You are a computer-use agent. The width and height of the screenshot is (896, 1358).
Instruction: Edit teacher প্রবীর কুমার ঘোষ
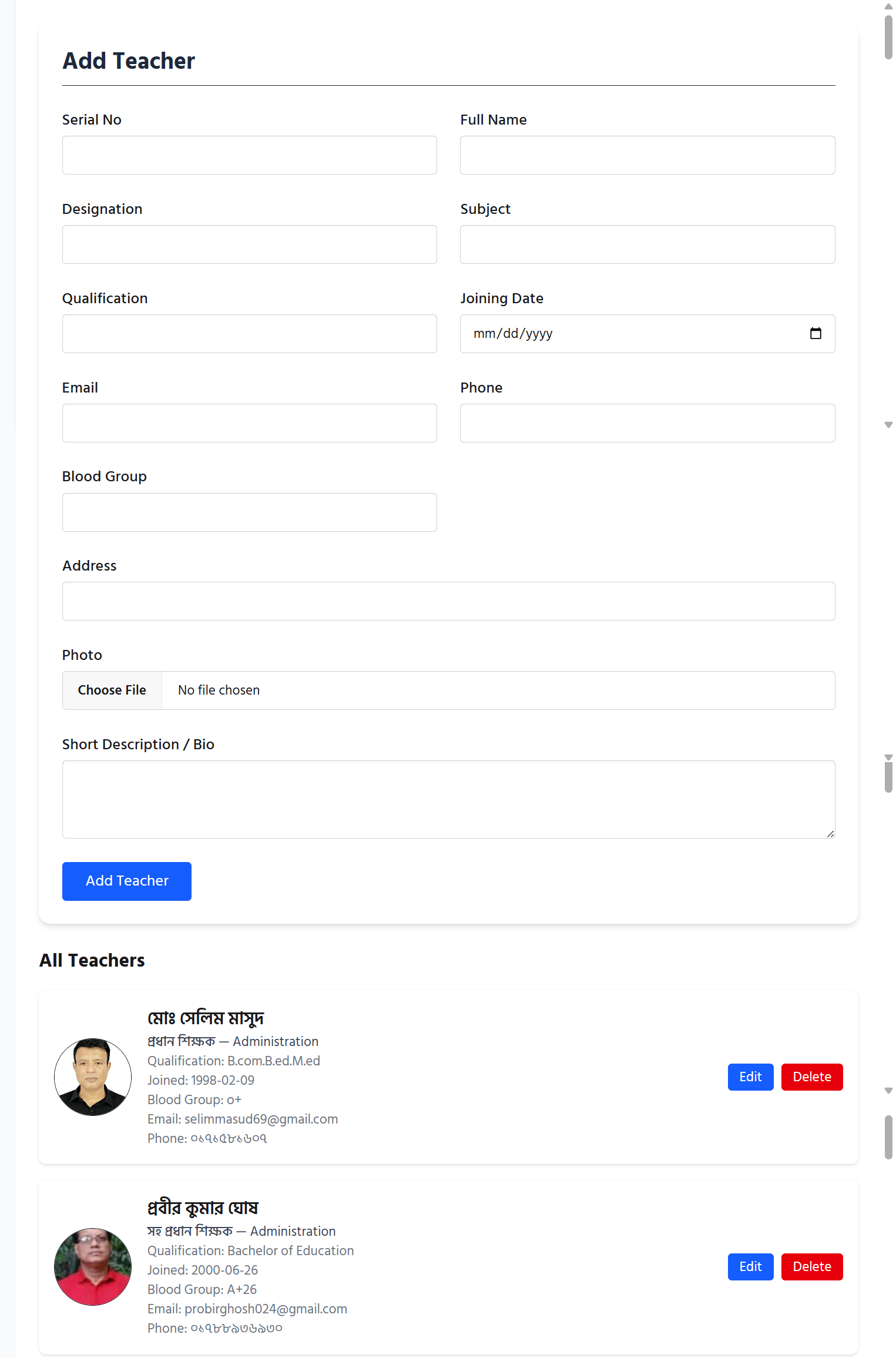(750, 1266)
